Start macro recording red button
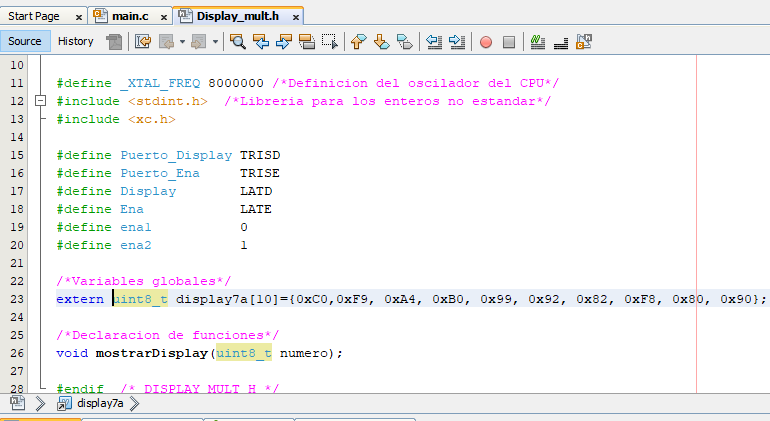 tap(486, 42)
